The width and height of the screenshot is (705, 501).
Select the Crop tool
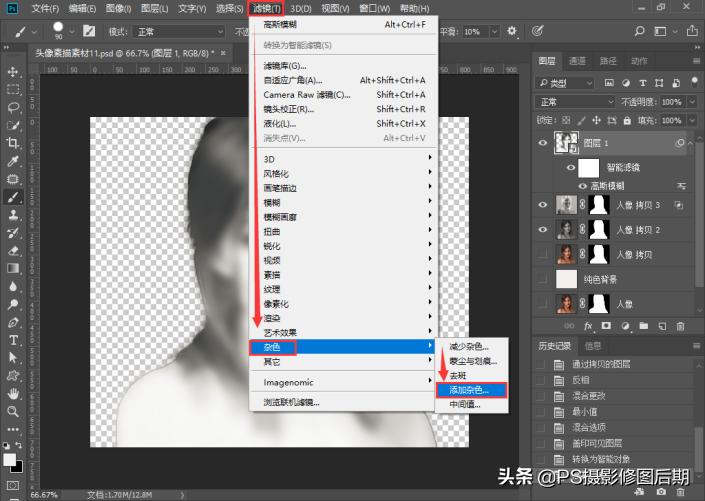click(x=13, y=143)
